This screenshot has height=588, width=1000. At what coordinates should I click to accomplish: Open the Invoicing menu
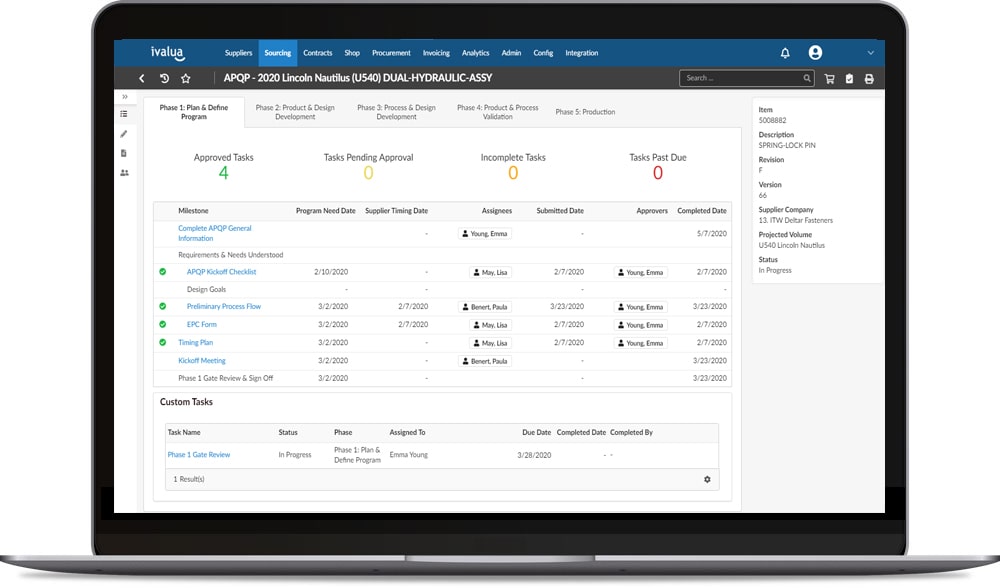(436, 53)
